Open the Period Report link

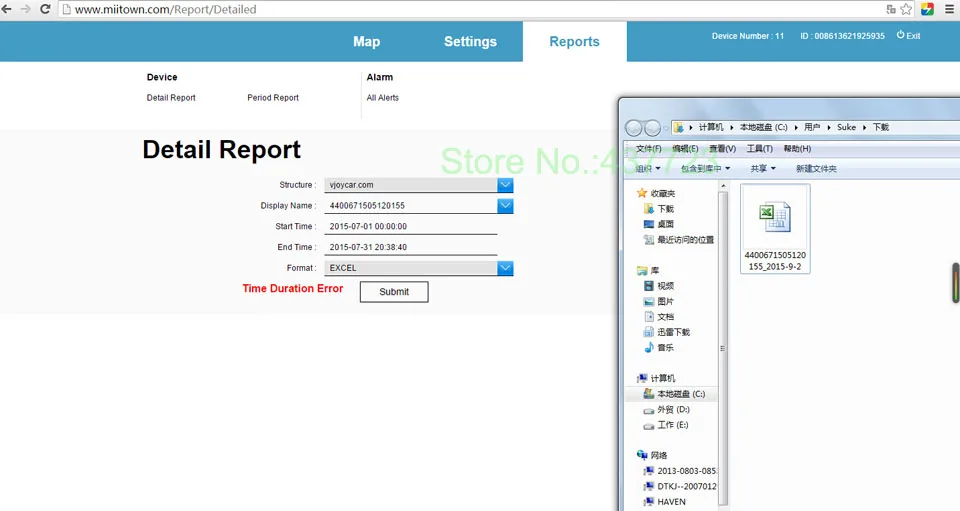[x=273, y=97]
